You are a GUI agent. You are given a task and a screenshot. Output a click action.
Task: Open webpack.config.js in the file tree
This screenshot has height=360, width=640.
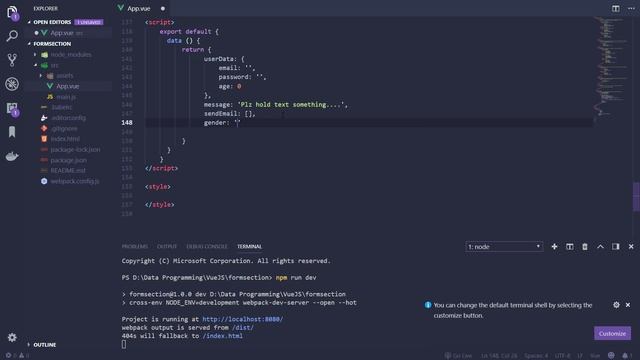pyautogui.click(x=75, y=181)
